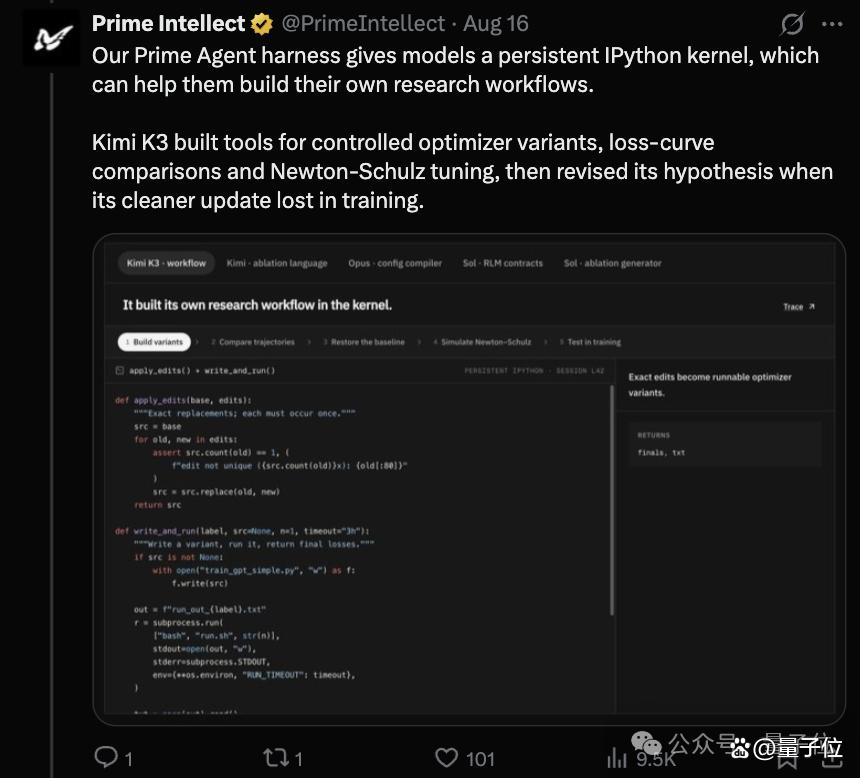Like the post with heart icon
The image size is (860, 778).
[x=446, y=758]
